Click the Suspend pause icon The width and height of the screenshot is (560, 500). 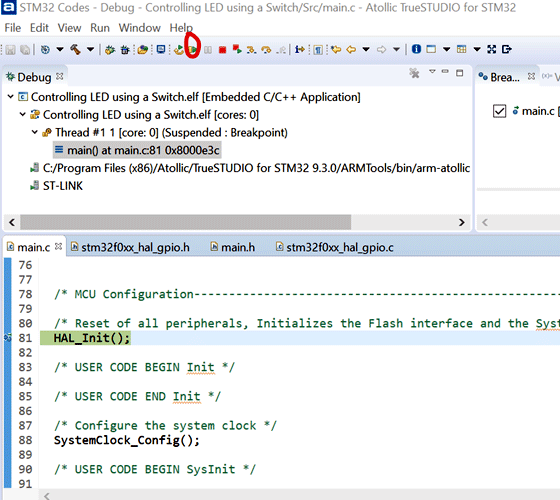[x=208, y=50]
